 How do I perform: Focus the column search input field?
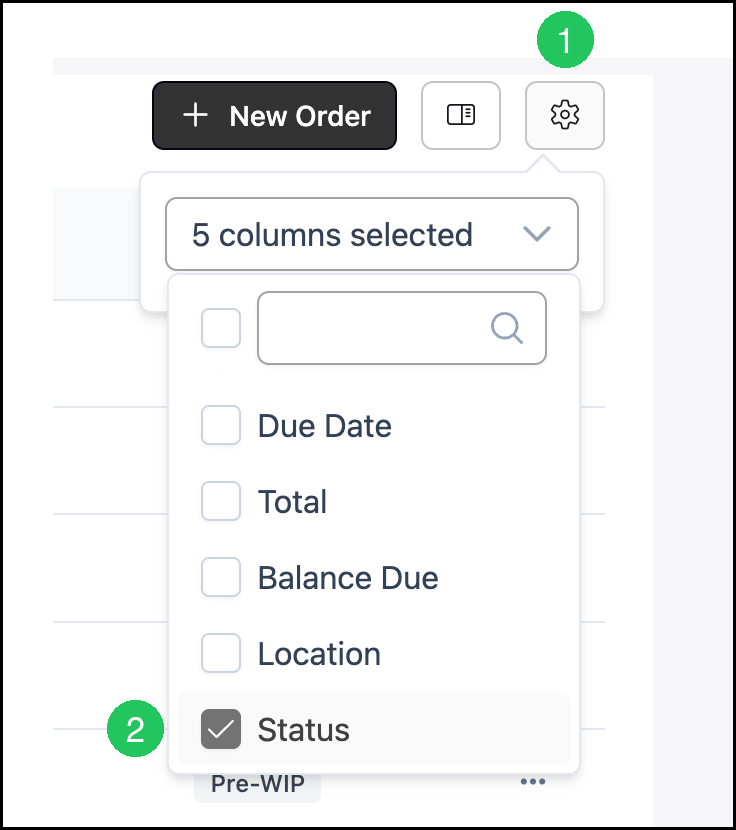402,328
